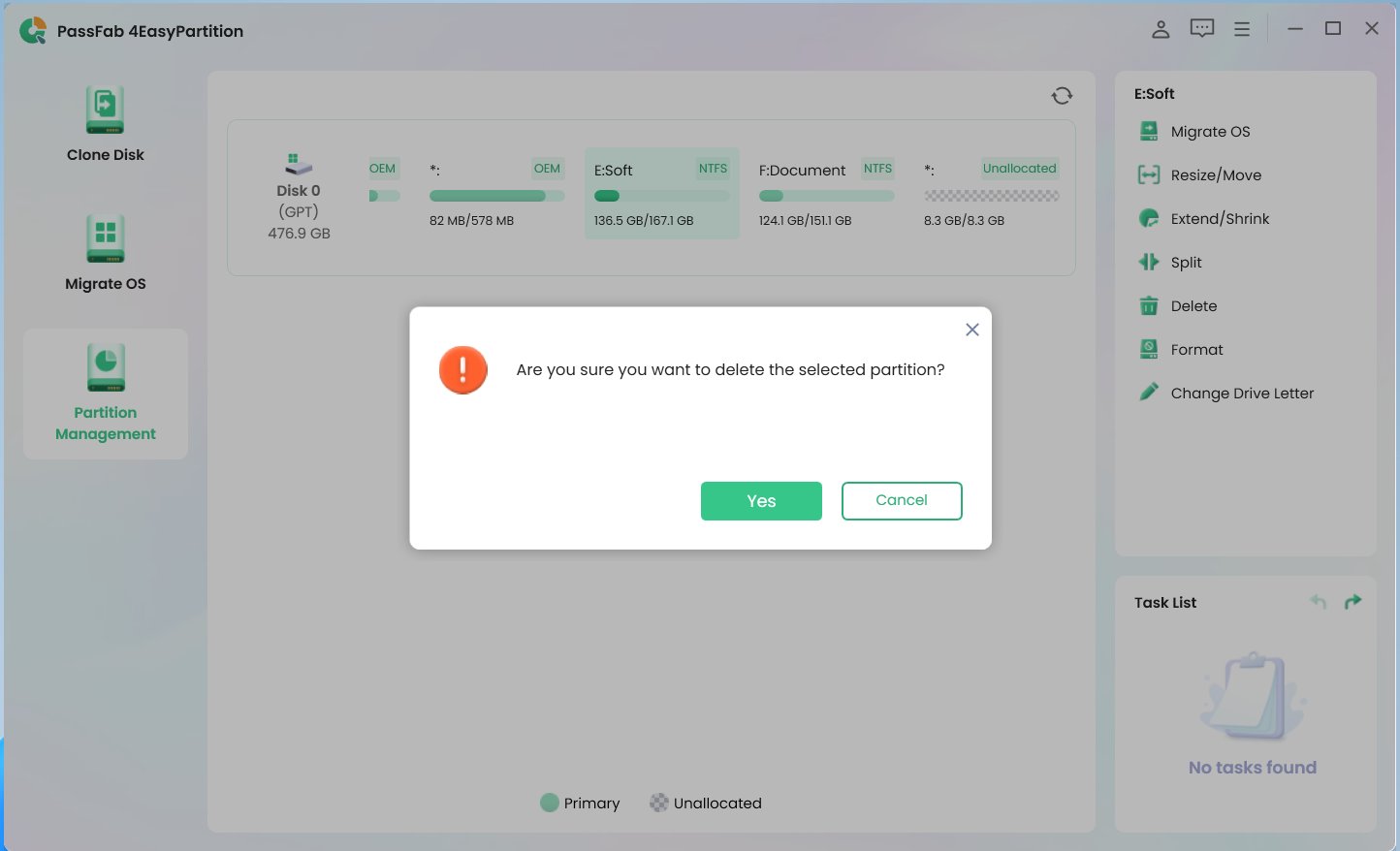Select the Split partition icon
This screenshot has width=1400, height=851.
pyautogui.click(x=1148, y=262)
